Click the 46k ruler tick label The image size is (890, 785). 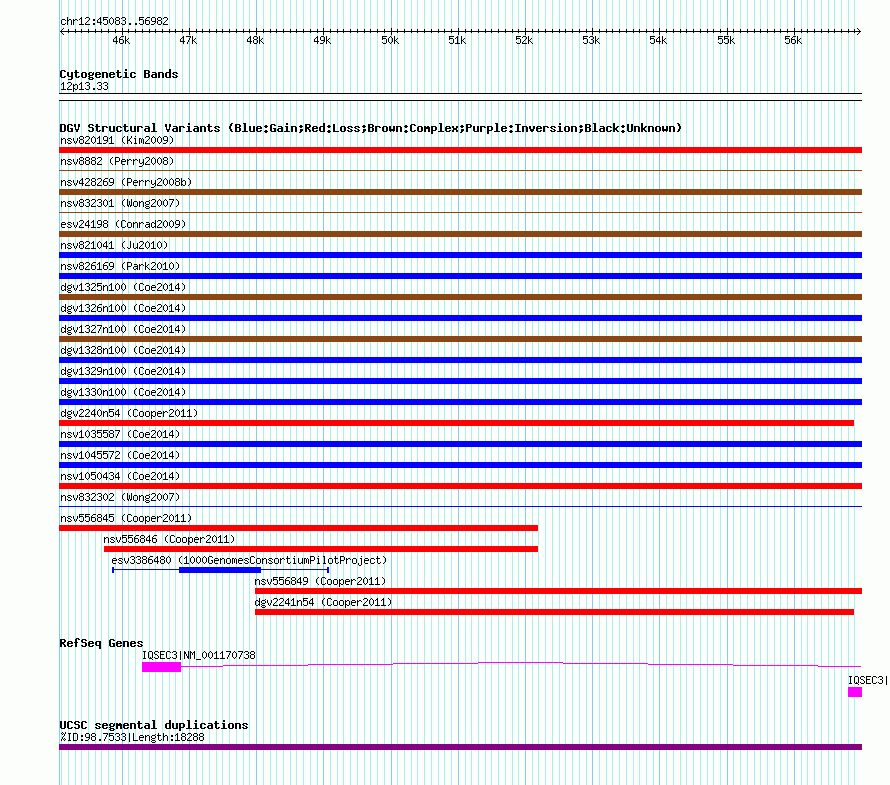click(121, 40)
